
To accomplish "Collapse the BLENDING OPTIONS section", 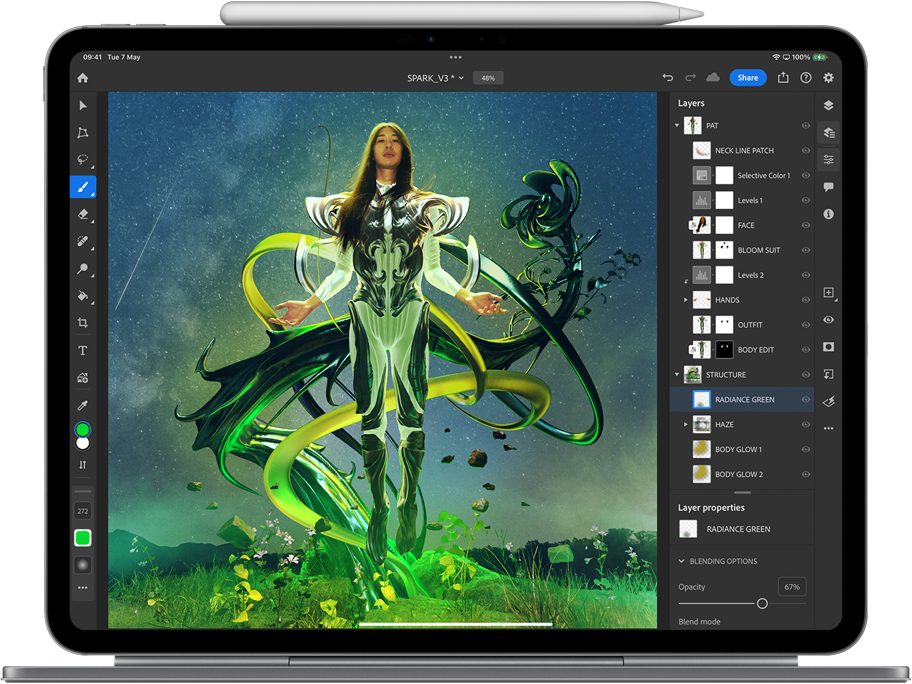I will point(682,561).
